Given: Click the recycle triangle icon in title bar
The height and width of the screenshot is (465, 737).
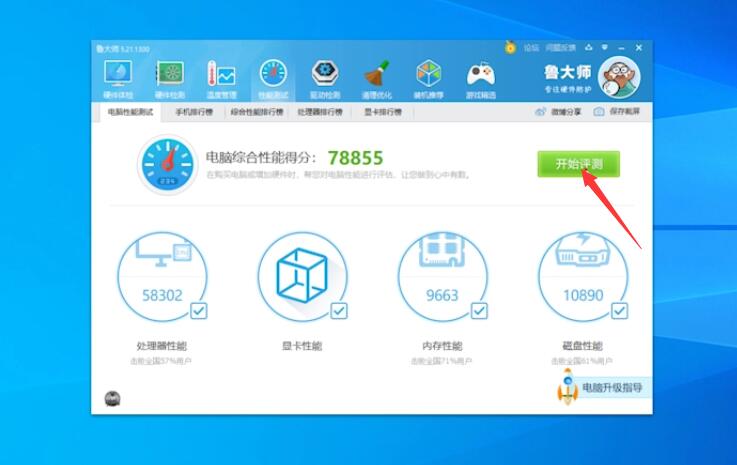Looking at the screenshot, I should click(588, 47).
